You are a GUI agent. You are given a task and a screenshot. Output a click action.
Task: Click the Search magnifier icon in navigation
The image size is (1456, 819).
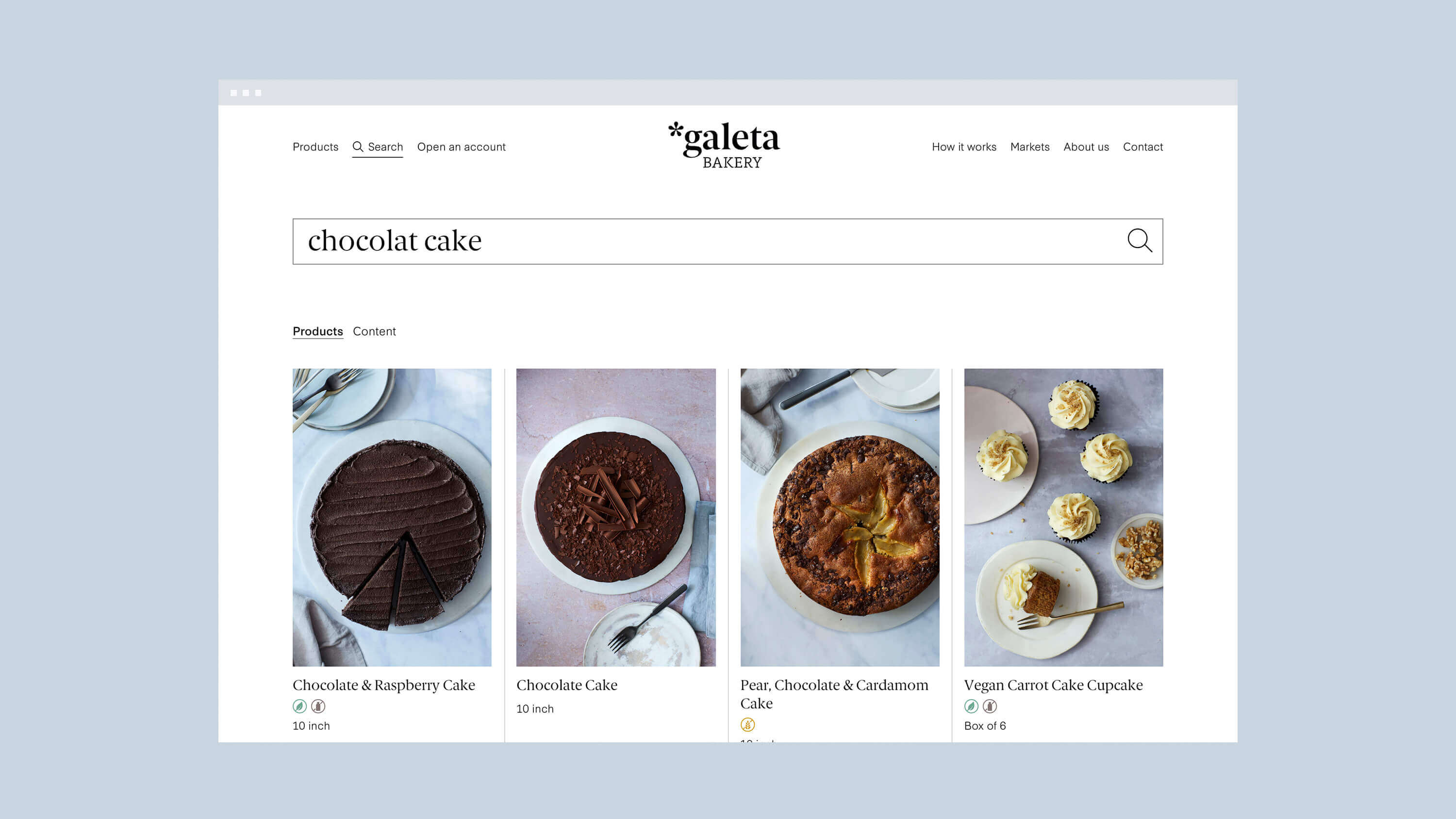click(358, 147)
